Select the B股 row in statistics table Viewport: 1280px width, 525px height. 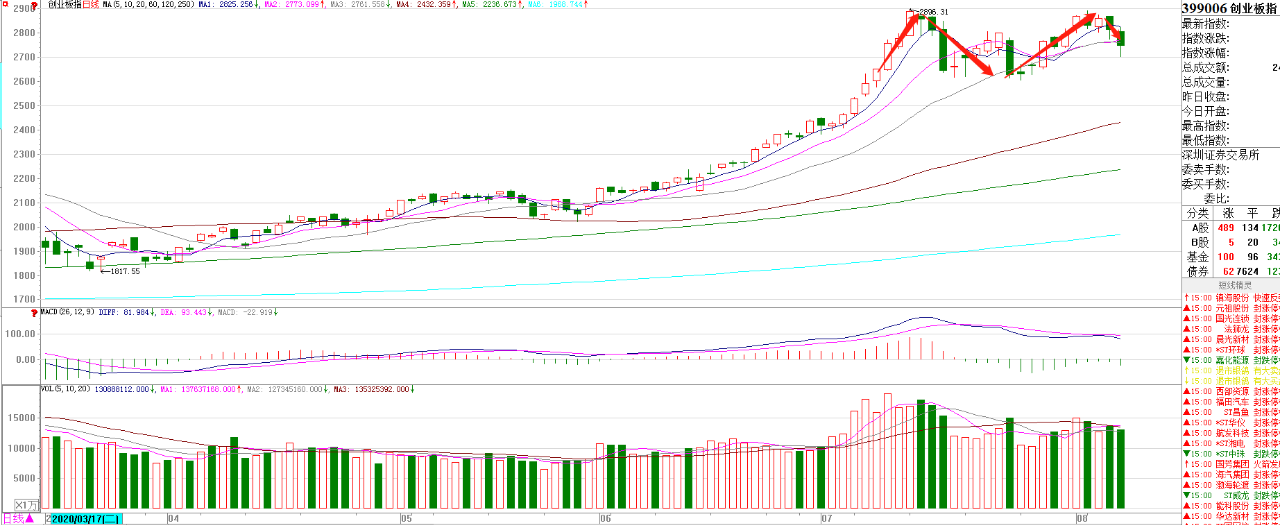pos(1231,242)
